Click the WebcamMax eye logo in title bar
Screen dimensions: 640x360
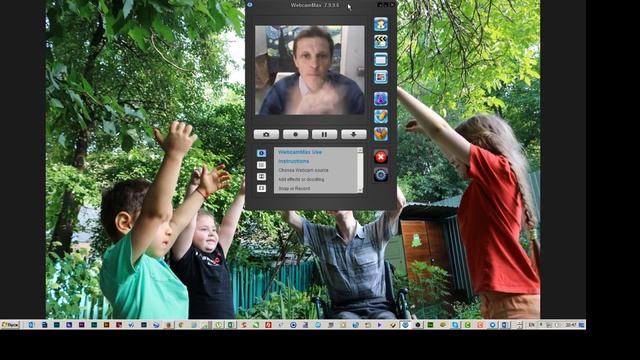click(250, 5)
